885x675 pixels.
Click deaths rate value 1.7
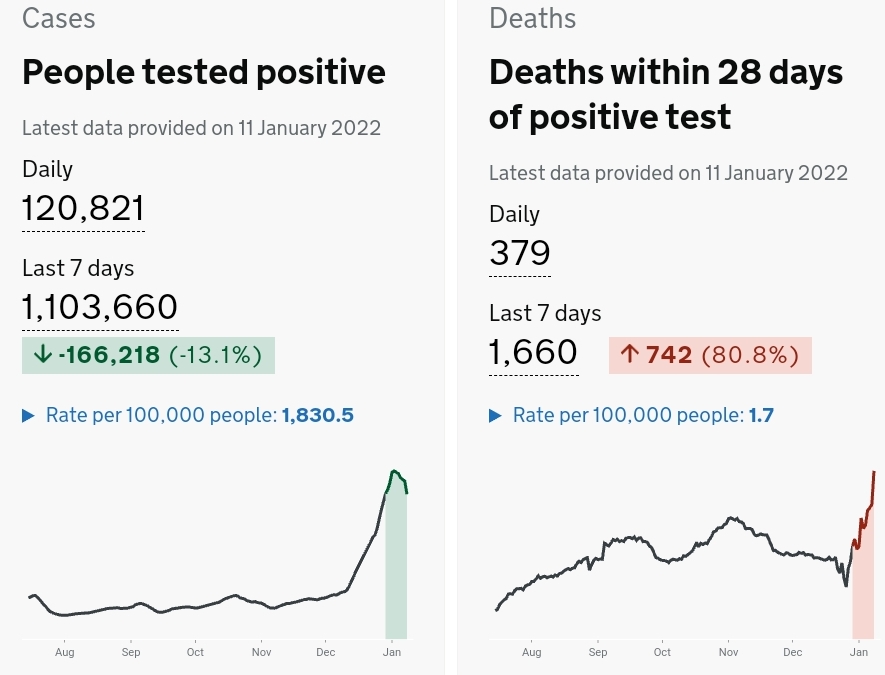point(761,415)
